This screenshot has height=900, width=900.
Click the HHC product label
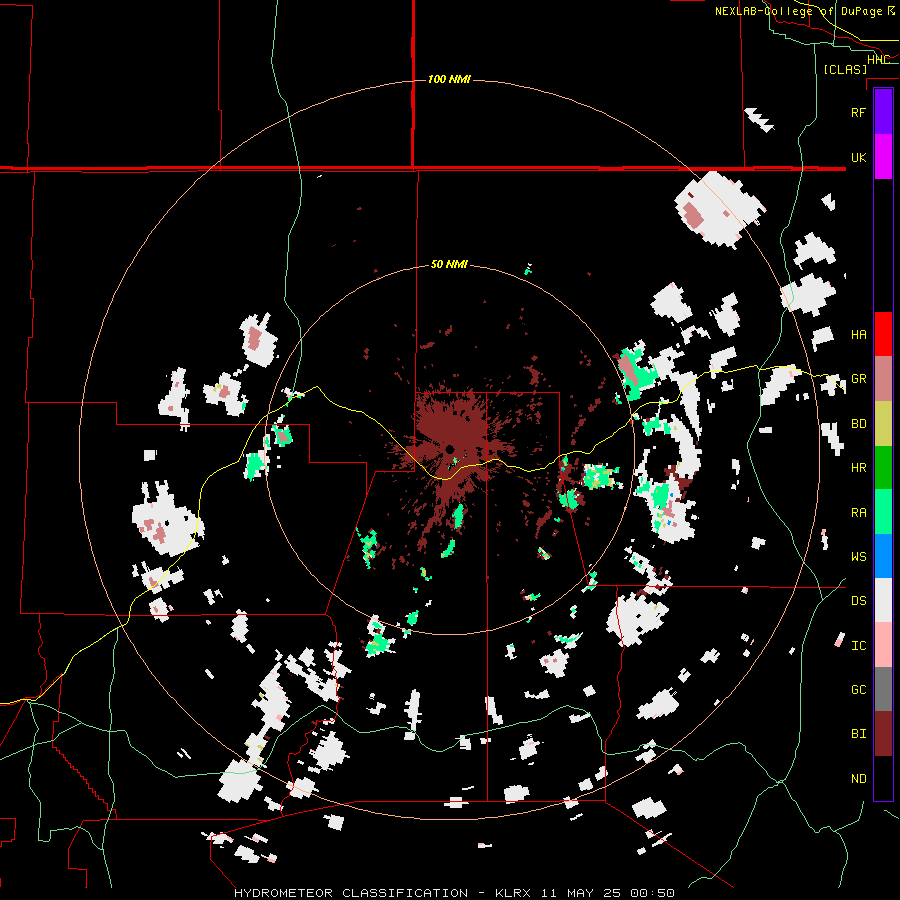[x=878, y=60]
